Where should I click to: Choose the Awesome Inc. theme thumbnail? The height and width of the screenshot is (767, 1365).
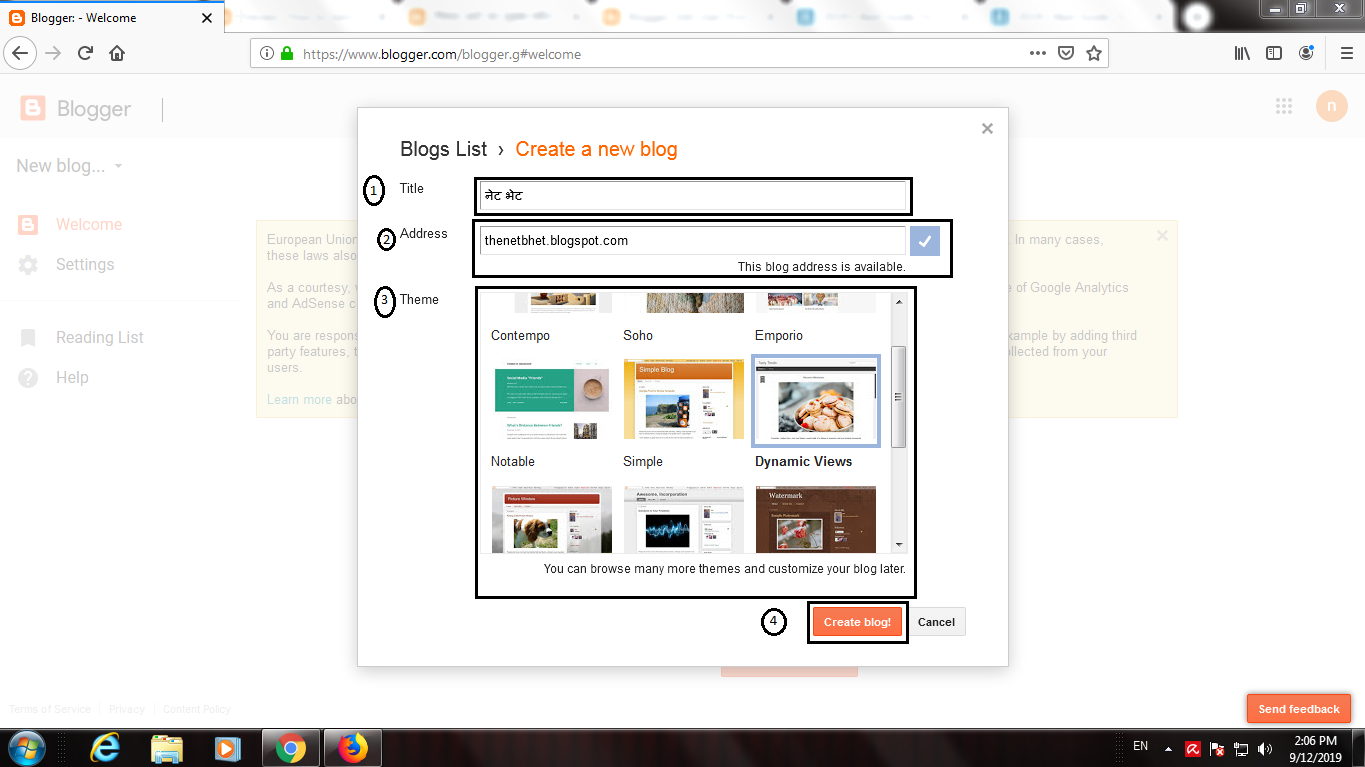click(683, 519)
